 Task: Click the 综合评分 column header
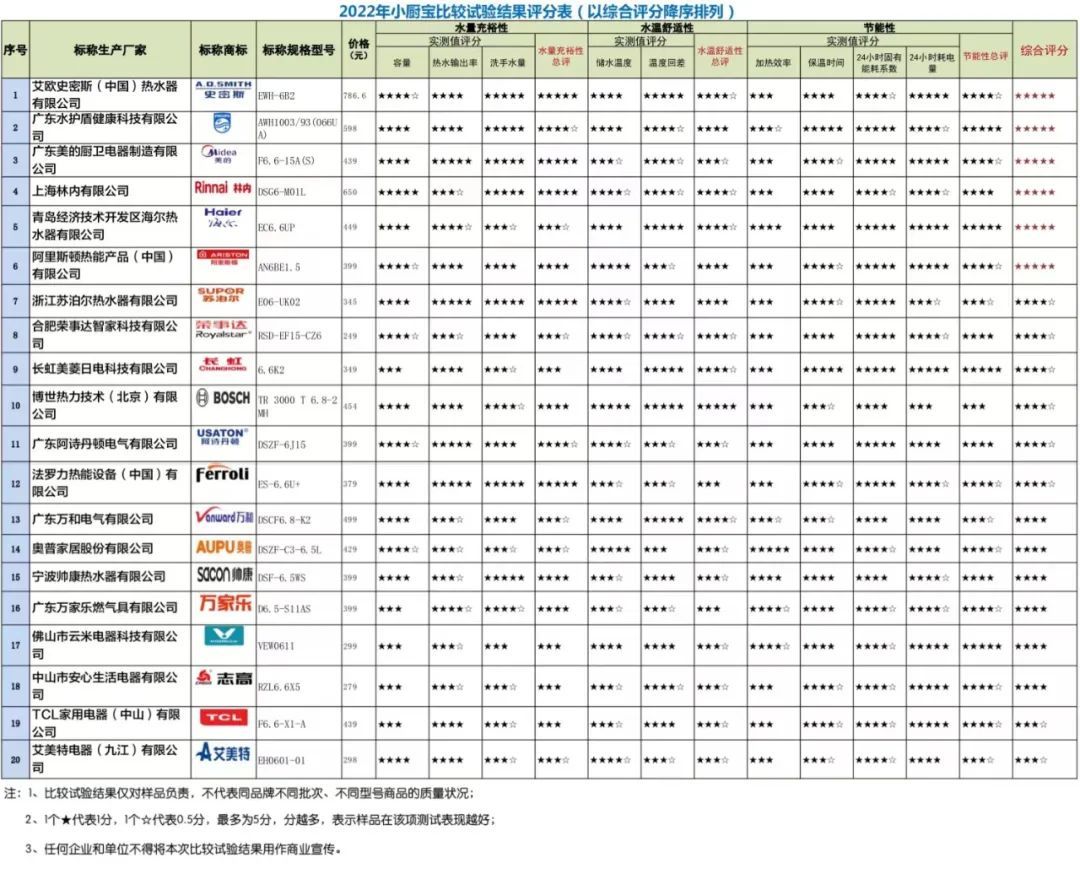click(x=1044, y=50)
